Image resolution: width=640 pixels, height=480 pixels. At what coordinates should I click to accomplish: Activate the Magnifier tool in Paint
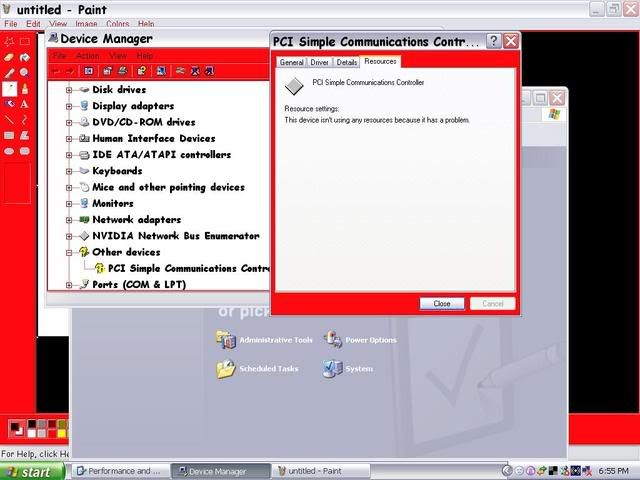pyautogui.click(x=24, y=73)
